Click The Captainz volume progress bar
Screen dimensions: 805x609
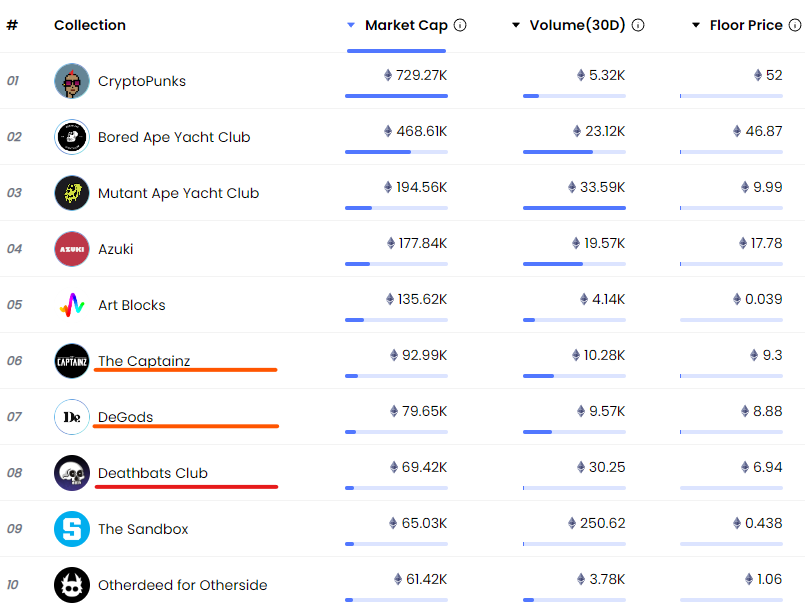pos(574,376)
